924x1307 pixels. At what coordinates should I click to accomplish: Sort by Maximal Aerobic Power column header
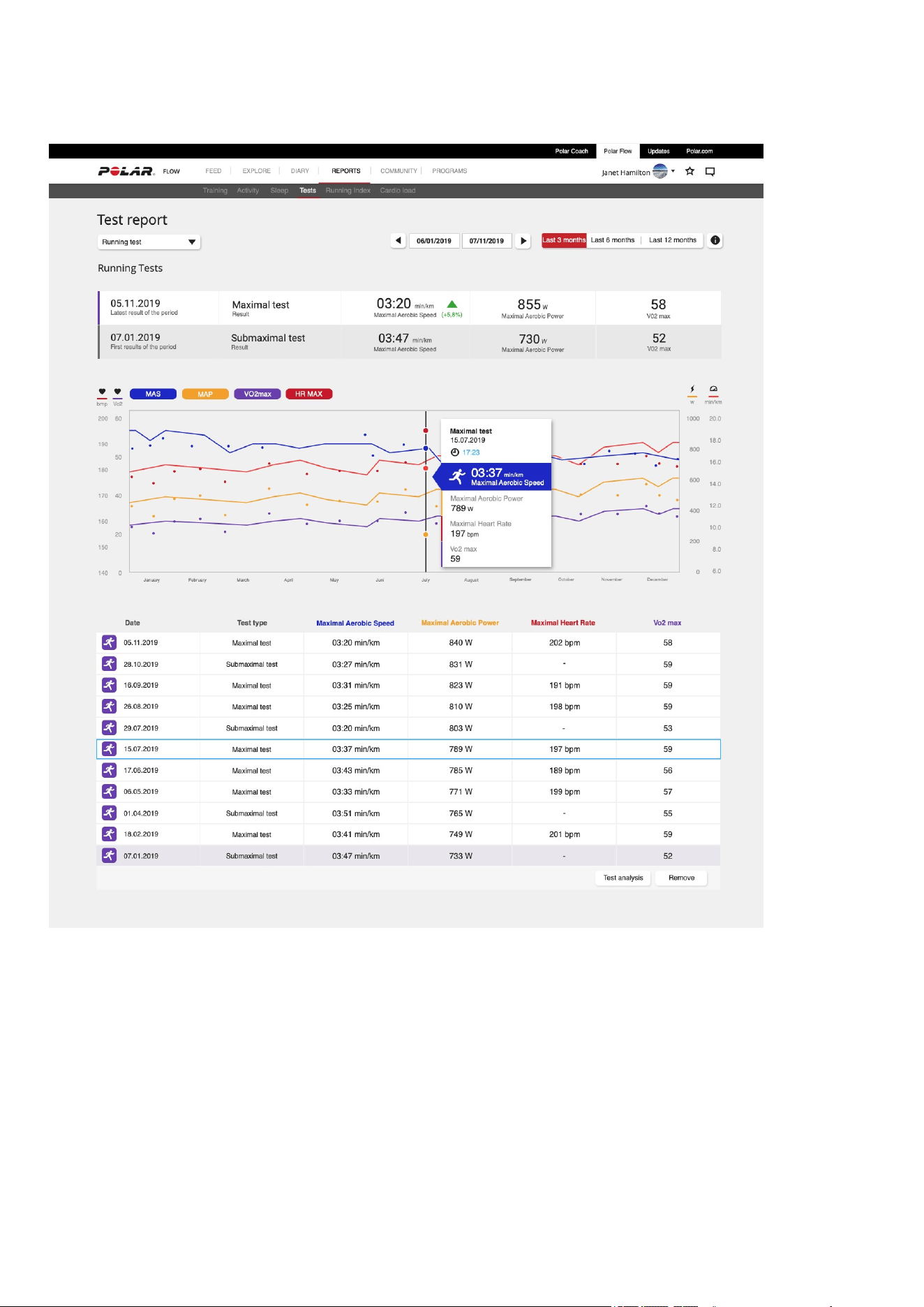460,623
